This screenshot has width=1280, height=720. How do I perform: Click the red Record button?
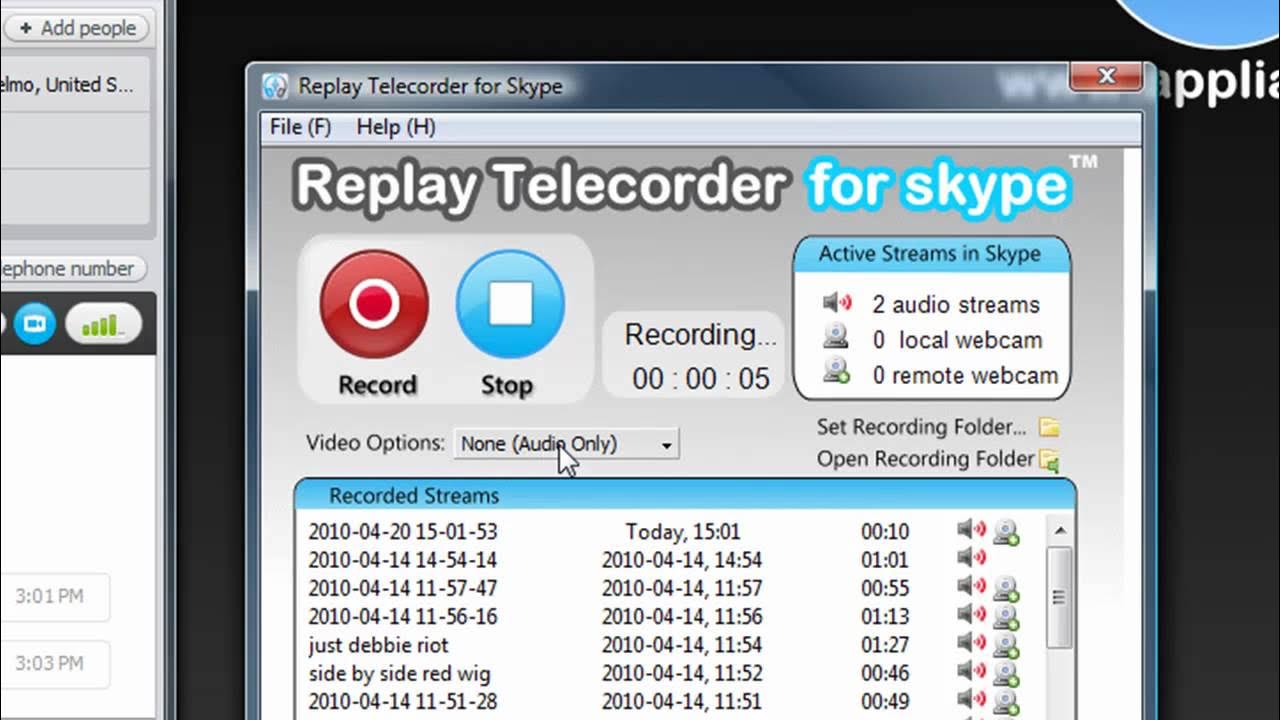click(375, 305)
